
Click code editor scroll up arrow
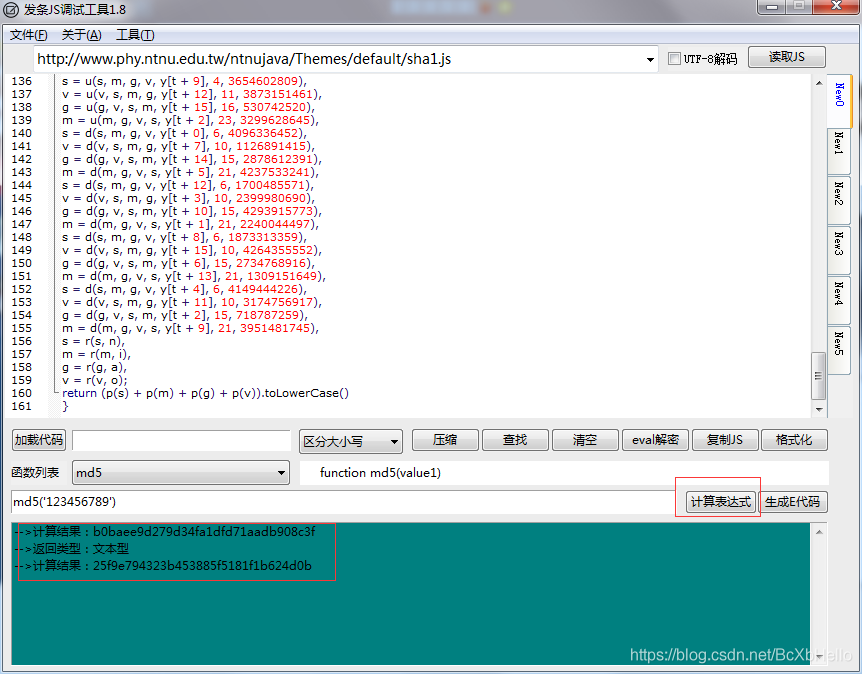click(x=819, y=83)
